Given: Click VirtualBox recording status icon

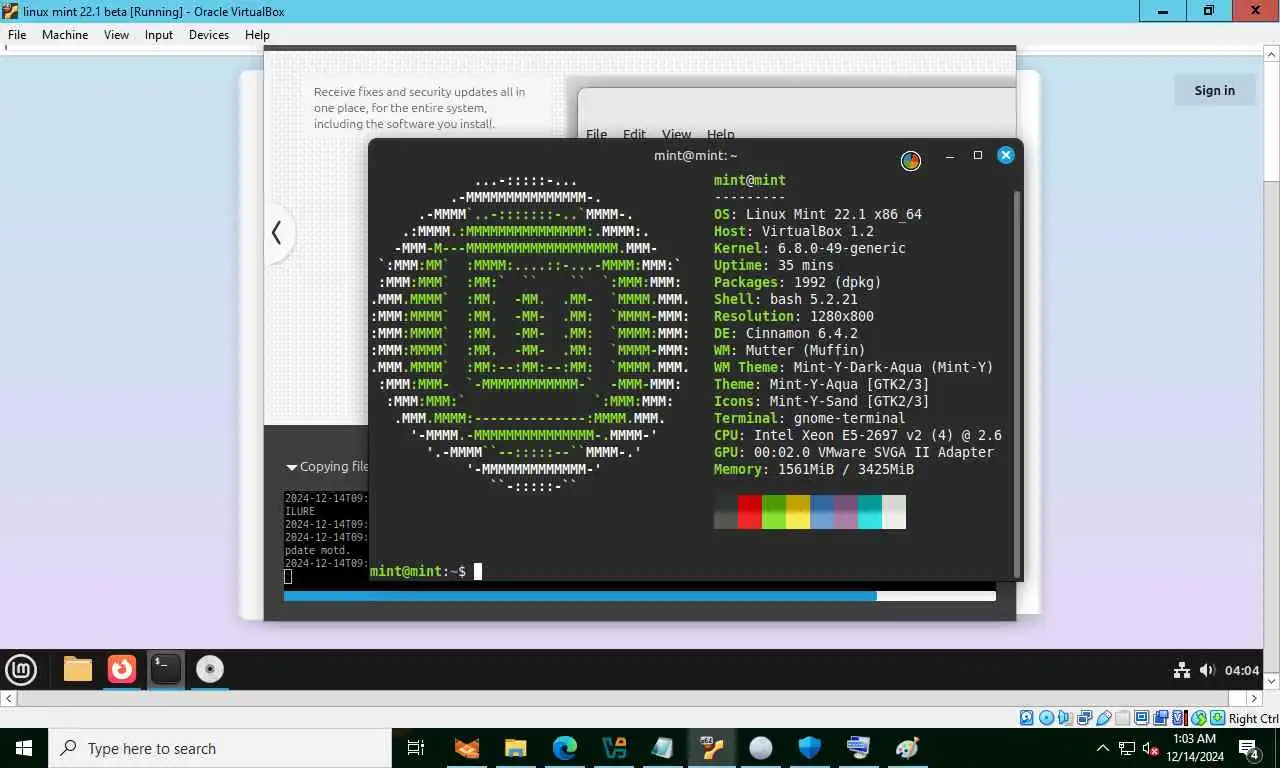Looking at the screenshot, I should [1160, 718].
